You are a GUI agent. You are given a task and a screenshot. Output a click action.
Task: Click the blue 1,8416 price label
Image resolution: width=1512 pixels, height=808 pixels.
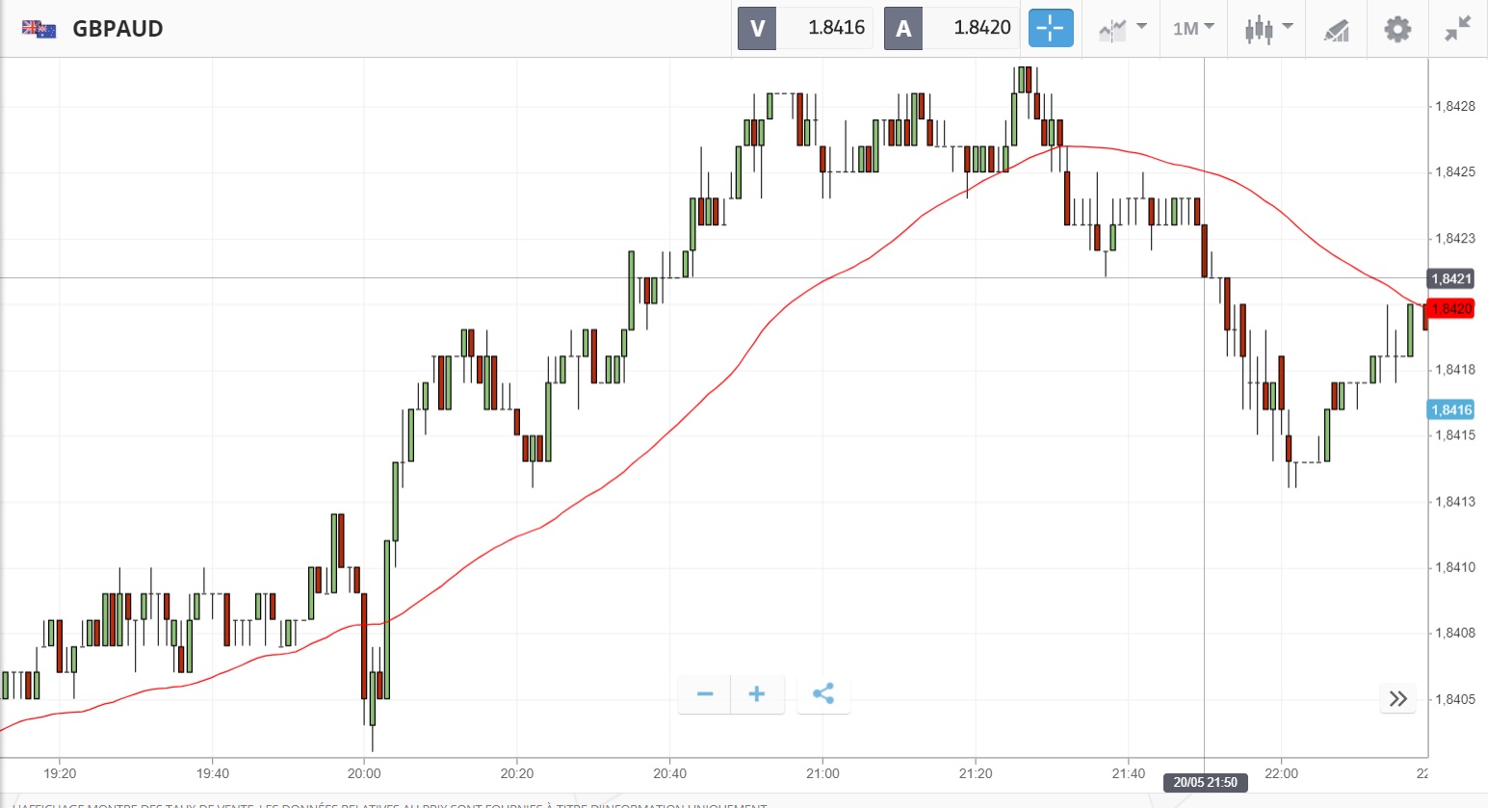pos(1450,409)
